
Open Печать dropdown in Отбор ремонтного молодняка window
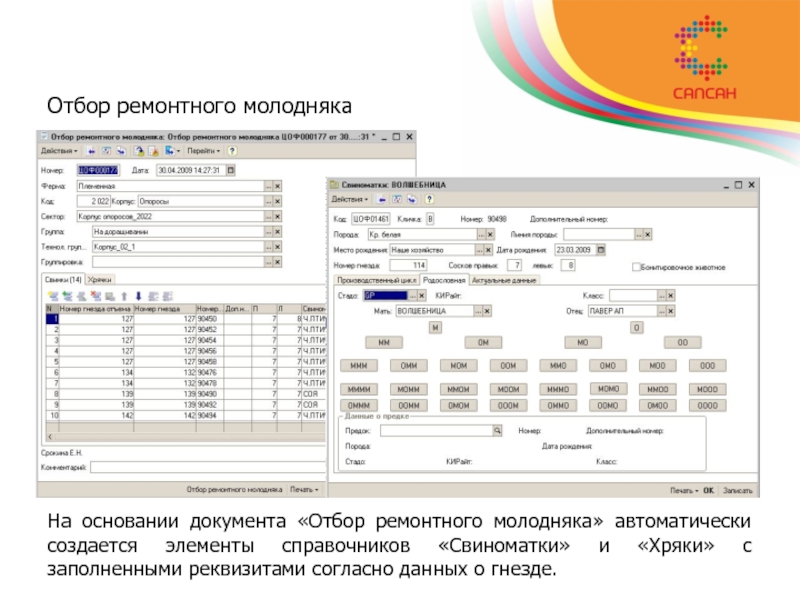[304, 490]
